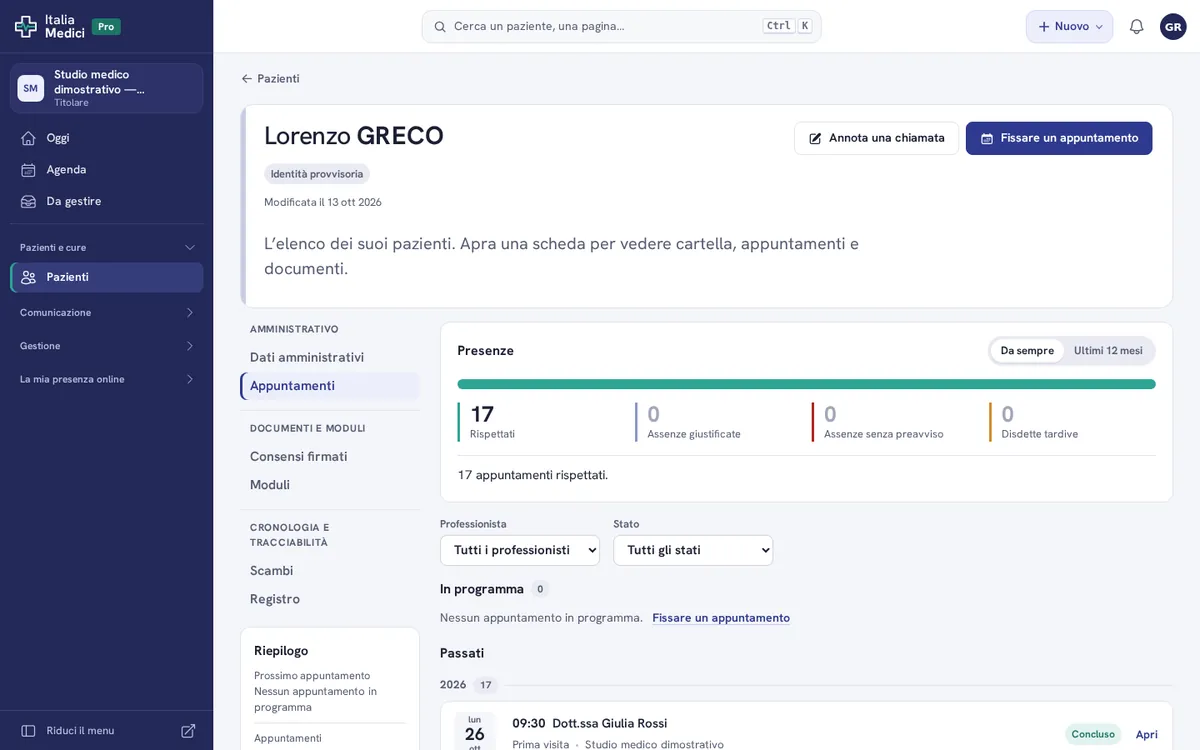Image resolution: width=1200 pixels, height=750 pixels.
Task: Expand La mia presenza online section
Action: pyautogui.click(x=107, y=380)
